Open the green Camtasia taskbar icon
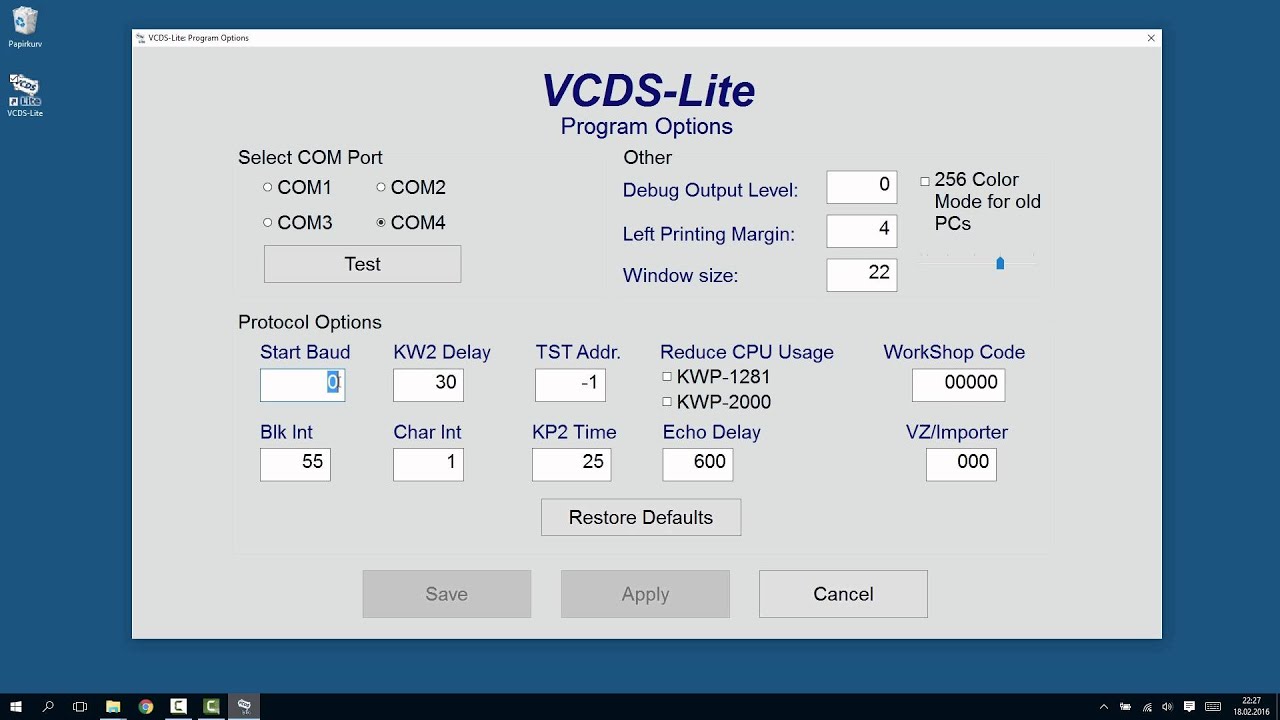Viewport: 1280px width, 720px height. tap(211, 706)
